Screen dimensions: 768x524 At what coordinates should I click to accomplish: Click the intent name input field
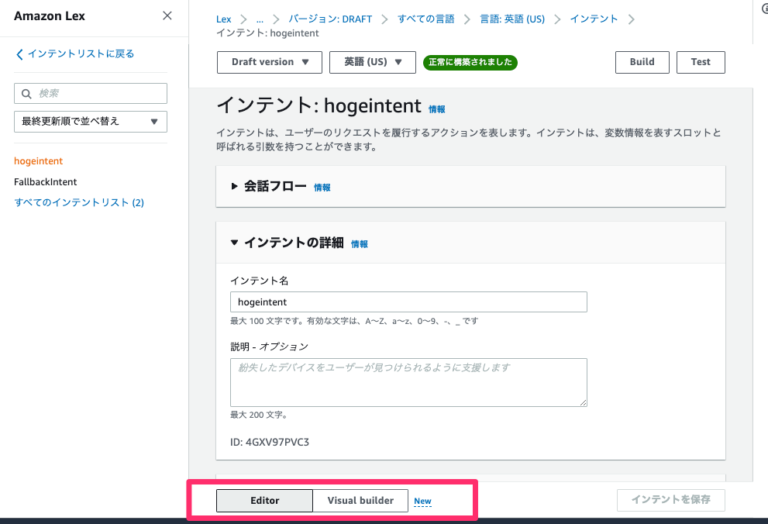point(408,302)
